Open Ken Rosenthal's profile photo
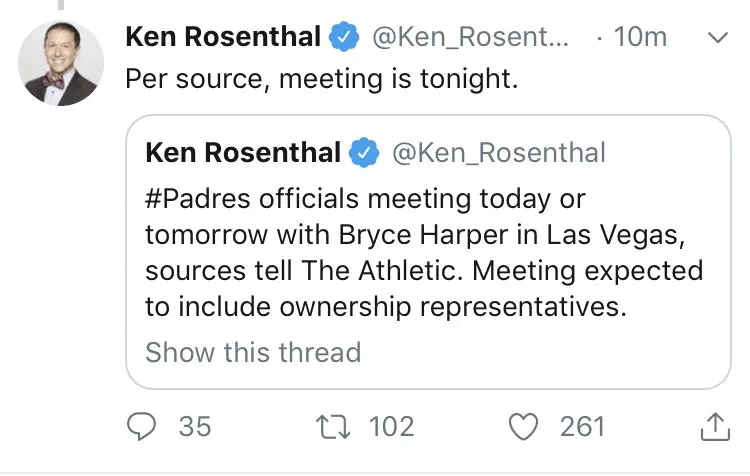 62,63
